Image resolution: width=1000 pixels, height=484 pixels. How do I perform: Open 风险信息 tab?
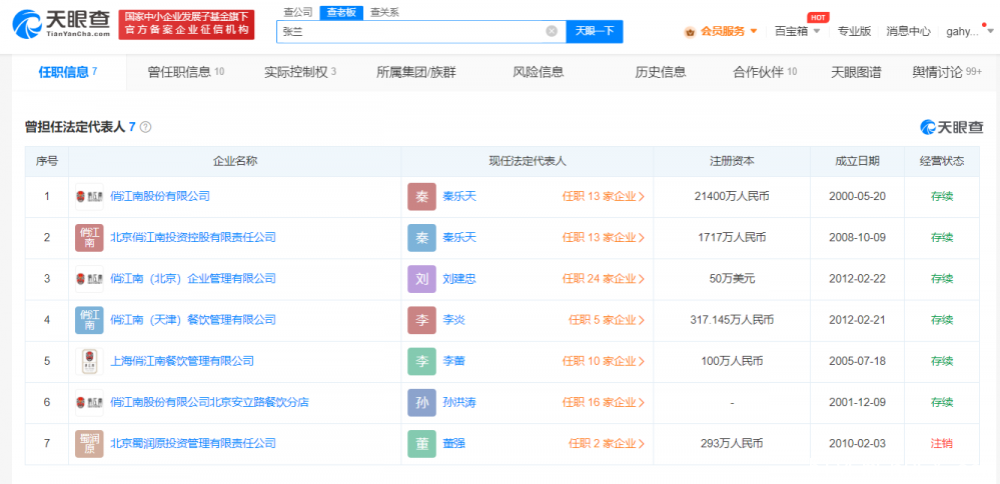538,72
